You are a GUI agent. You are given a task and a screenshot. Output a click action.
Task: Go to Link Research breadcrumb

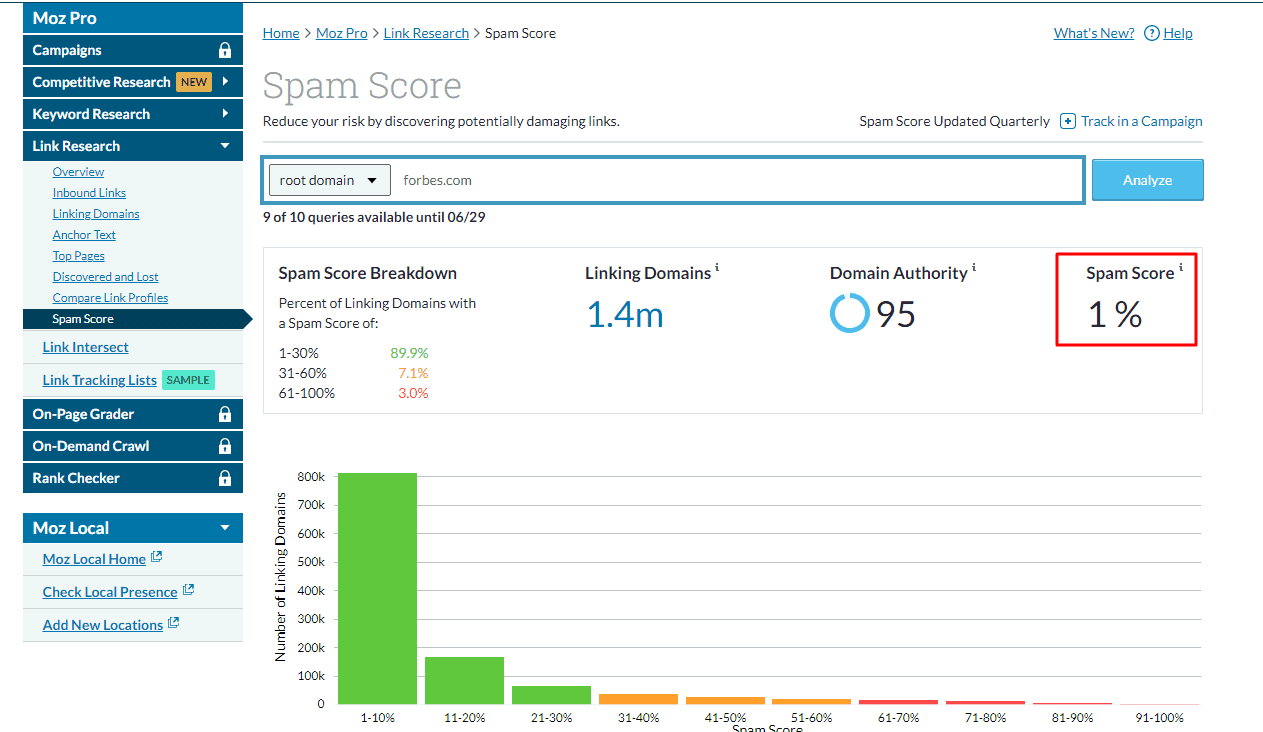coord(426,33)
